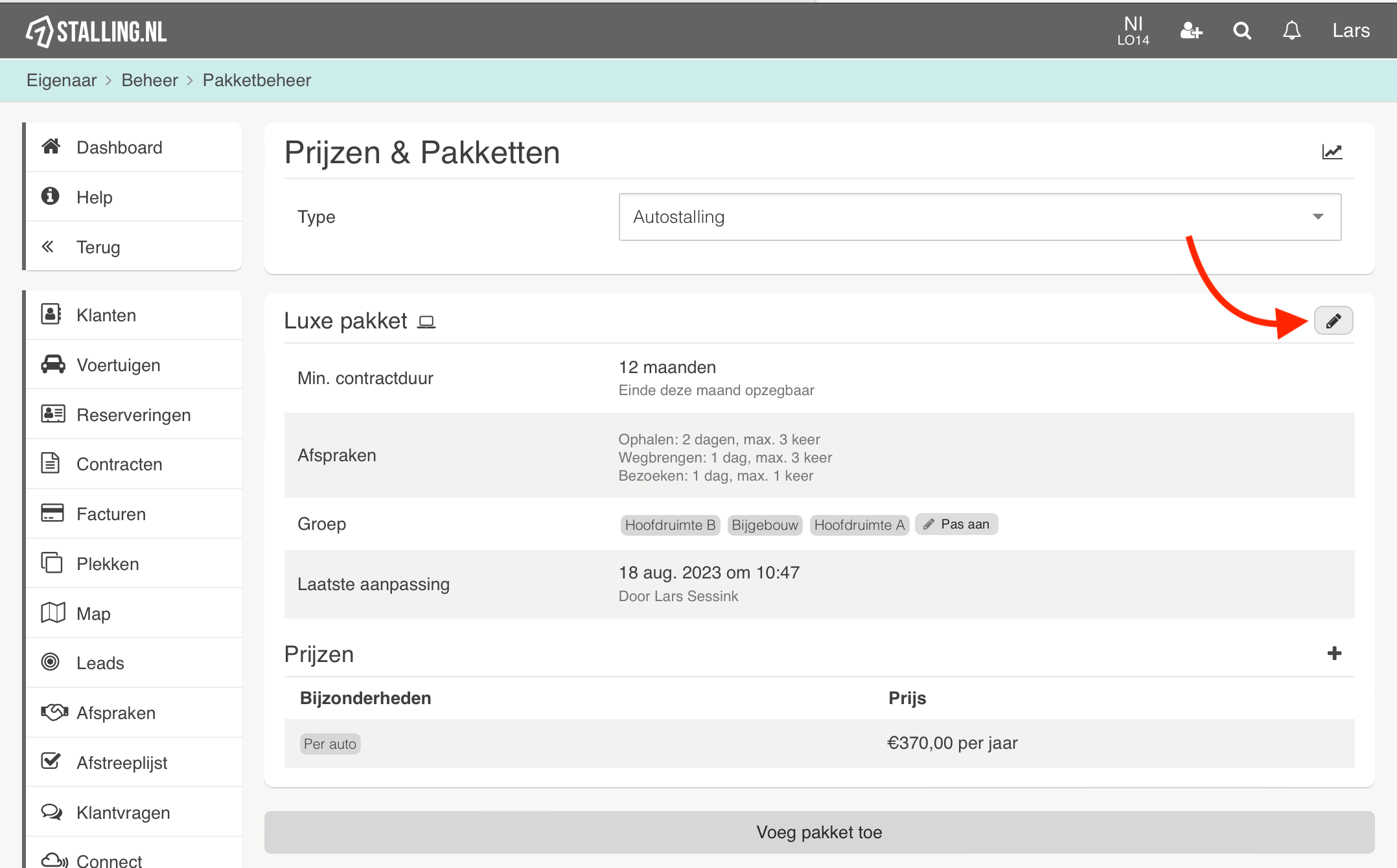The height and width of the screenshot is (868, 1397).
Task: Go to Facturen in the sidebar
Action: [x=111, y=514]
